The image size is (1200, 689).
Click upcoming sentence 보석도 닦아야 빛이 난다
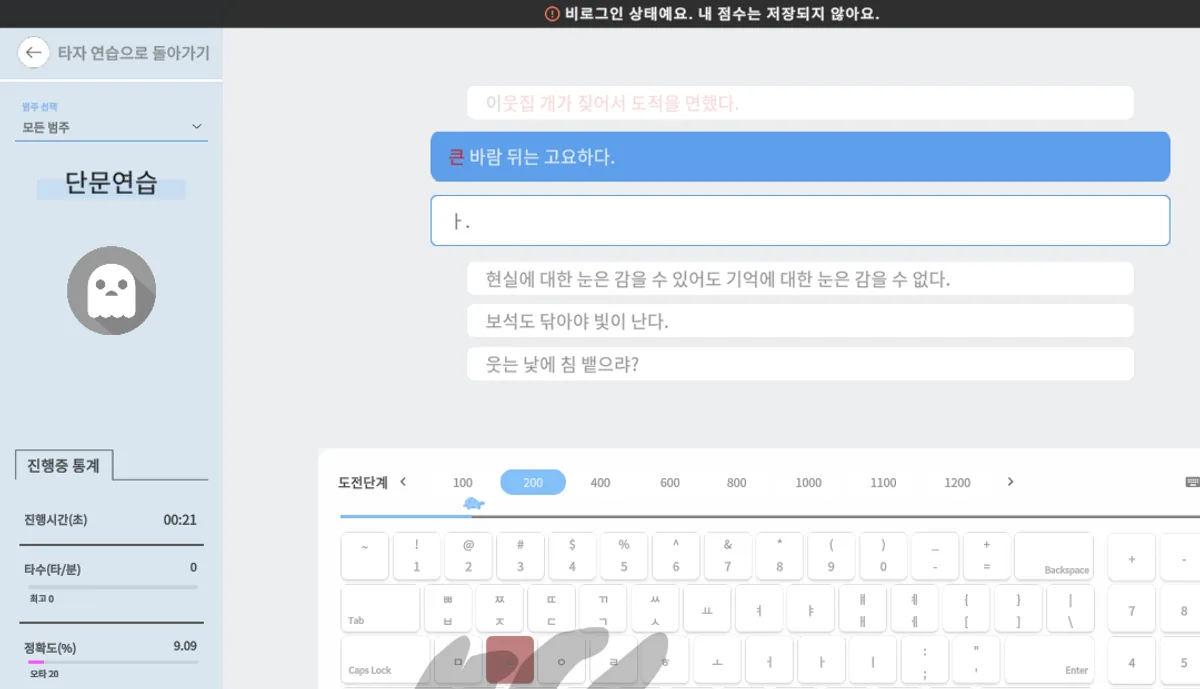tap(800, 321)
